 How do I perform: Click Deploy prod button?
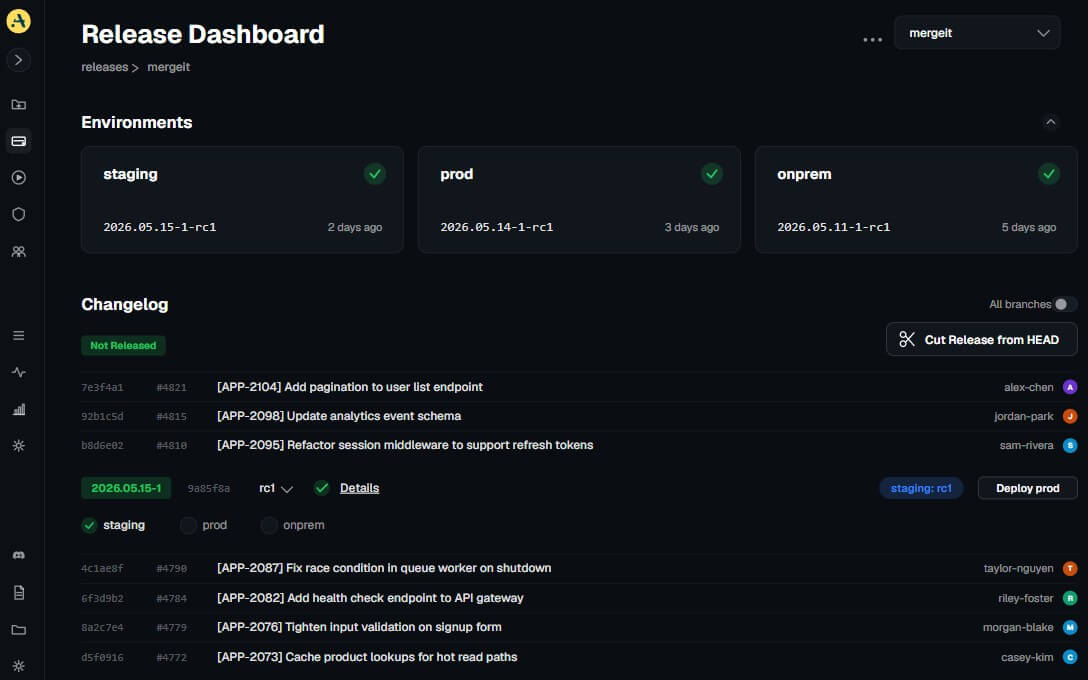click(x=1027, y=488)
